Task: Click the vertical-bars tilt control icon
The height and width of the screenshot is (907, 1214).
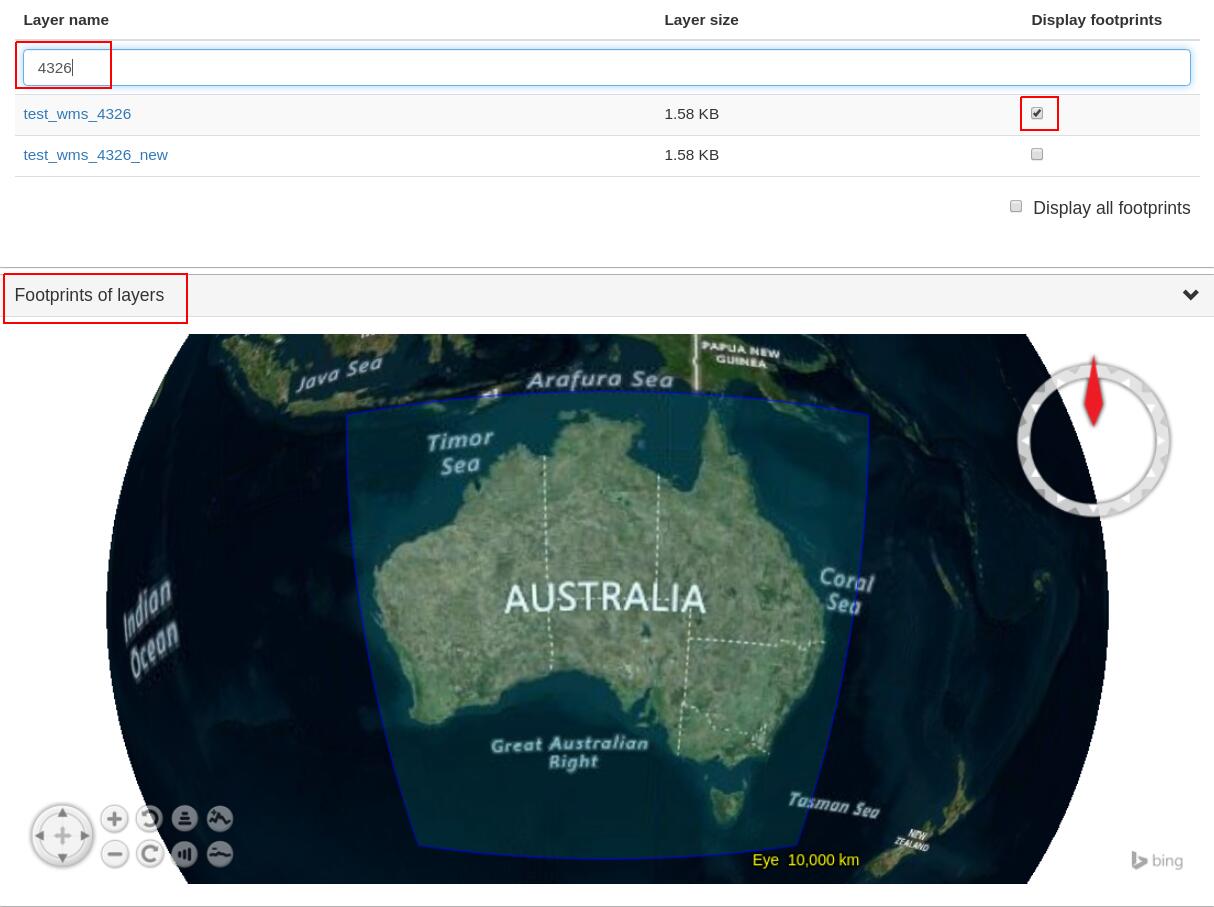Action: (185, 854)
